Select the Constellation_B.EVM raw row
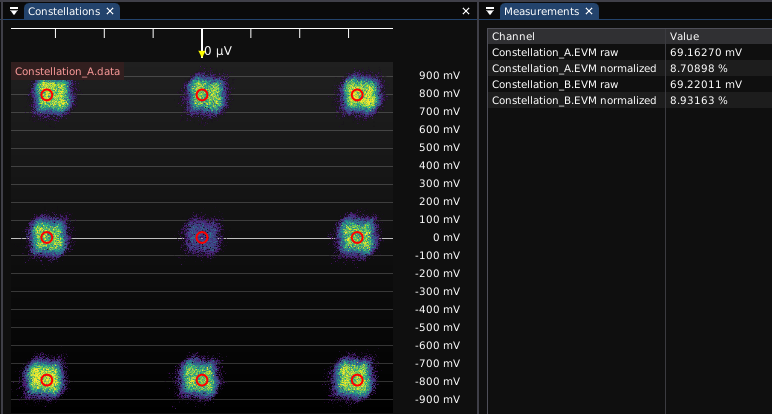772x414 pixels. point(630,84)
